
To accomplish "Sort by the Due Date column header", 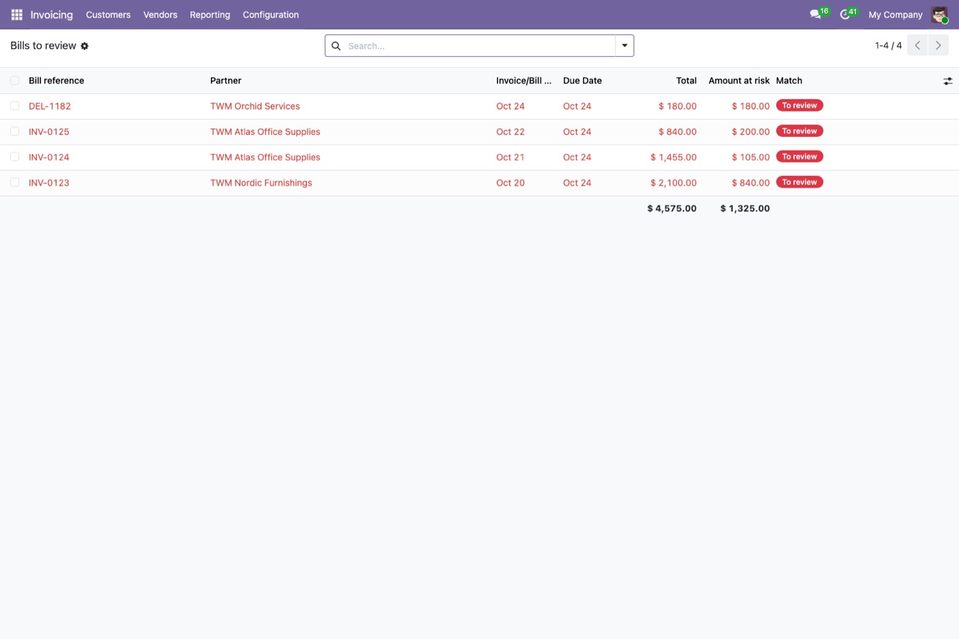I will 582,81.
